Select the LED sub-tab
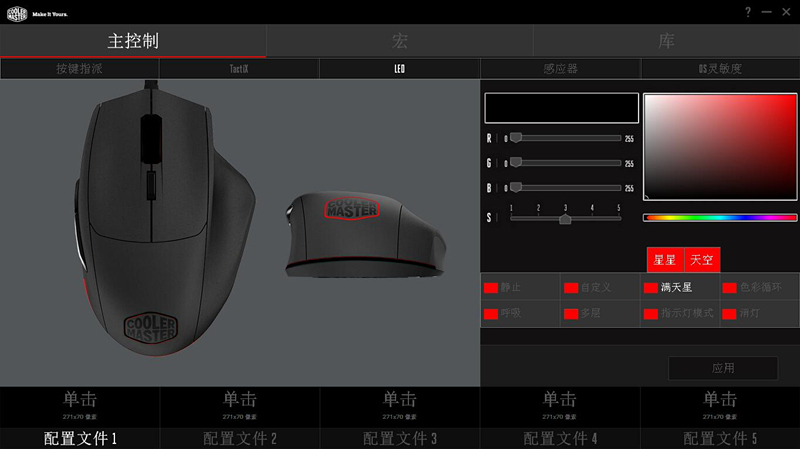The height and width of the screenshot is (449, 800). tap(399, 68)
